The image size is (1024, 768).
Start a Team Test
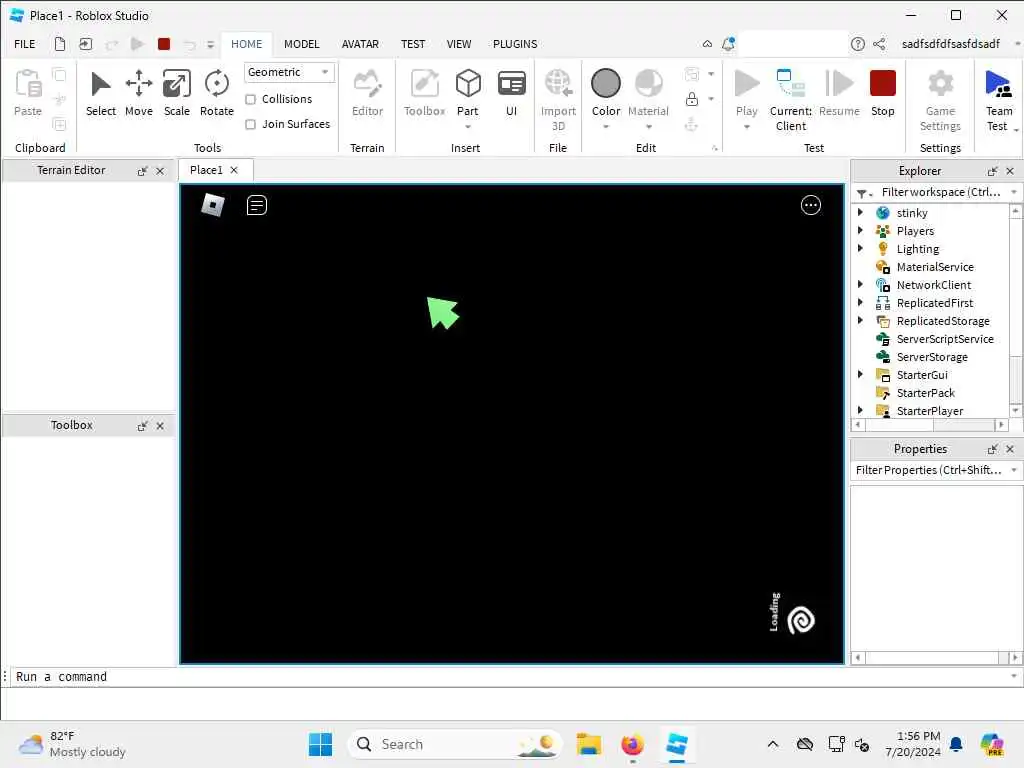tap(999, 100)
